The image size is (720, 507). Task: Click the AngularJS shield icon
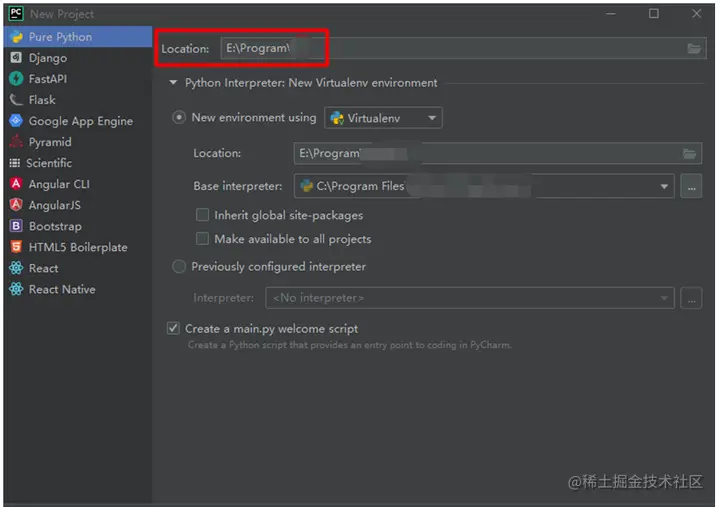16,205
